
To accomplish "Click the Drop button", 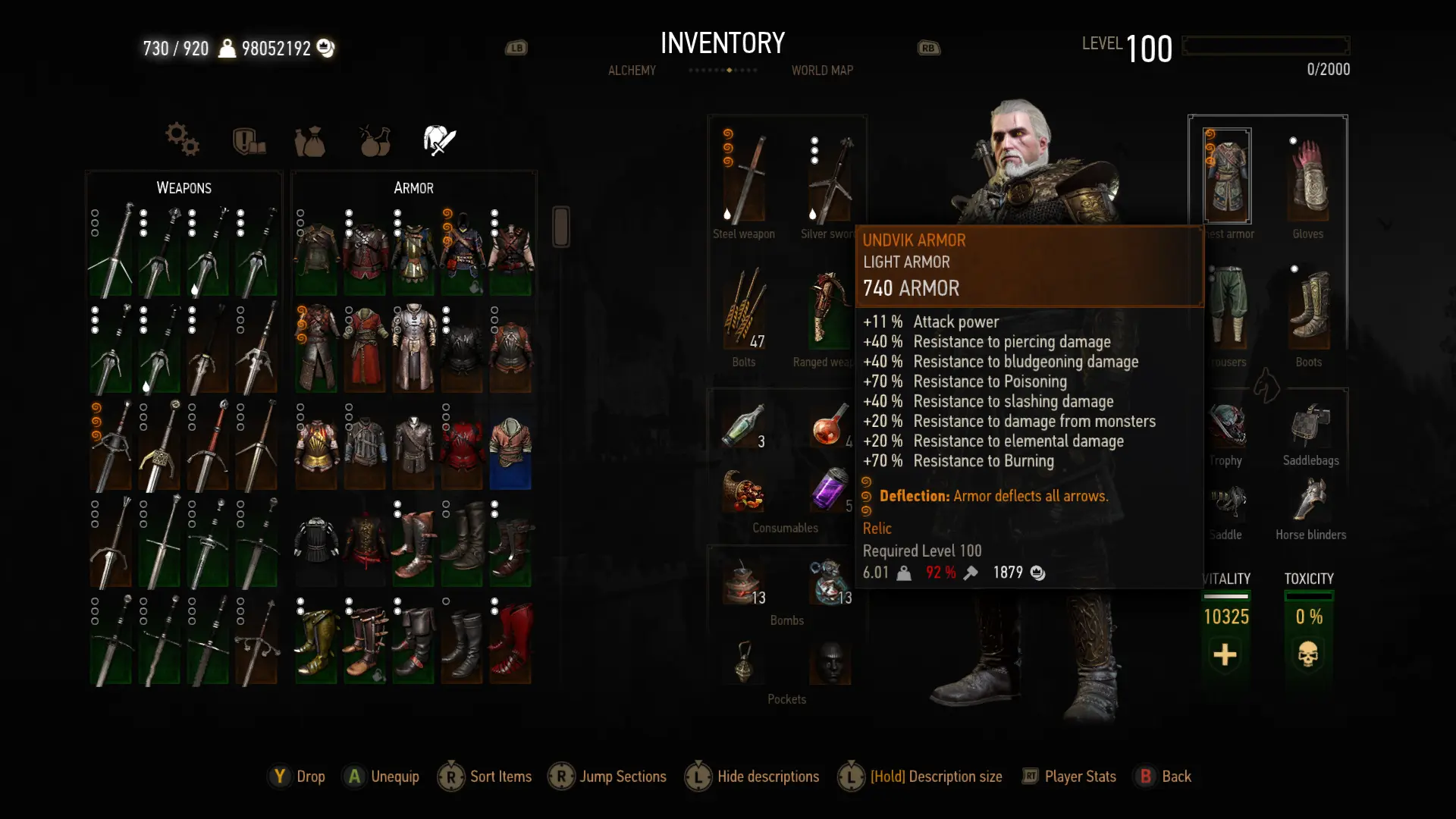I will [x=297, y=777].
